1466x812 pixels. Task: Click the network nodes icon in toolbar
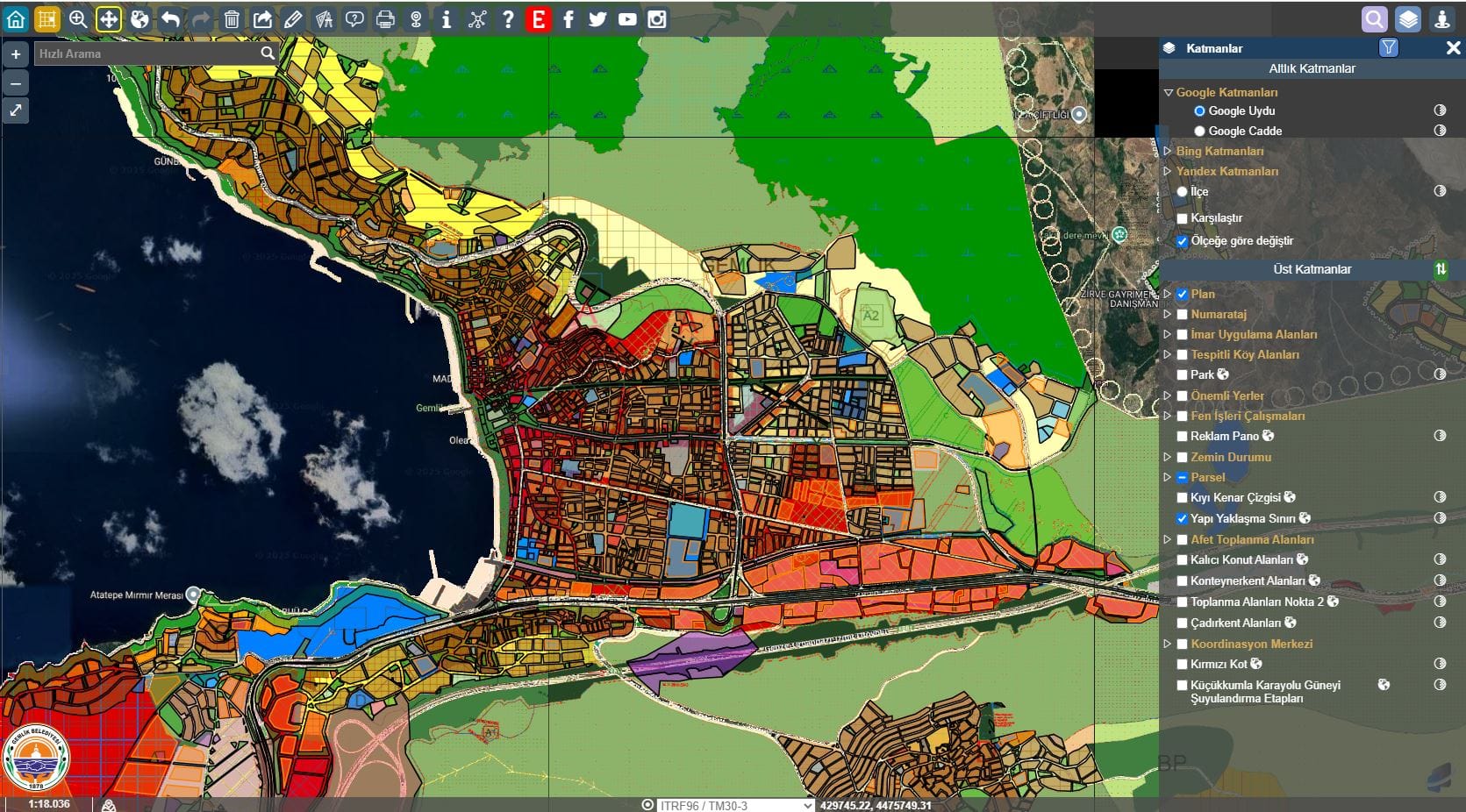point(477,19)
